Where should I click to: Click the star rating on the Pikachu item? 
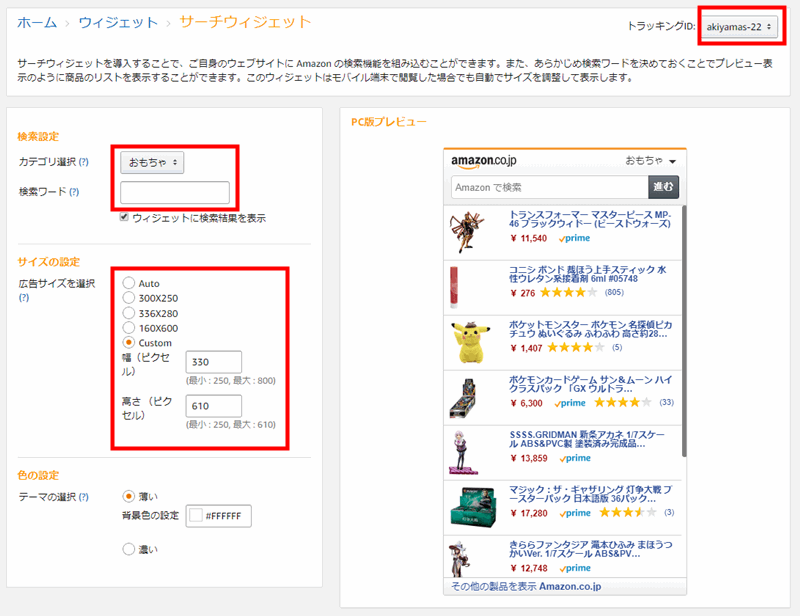point(575,348)
